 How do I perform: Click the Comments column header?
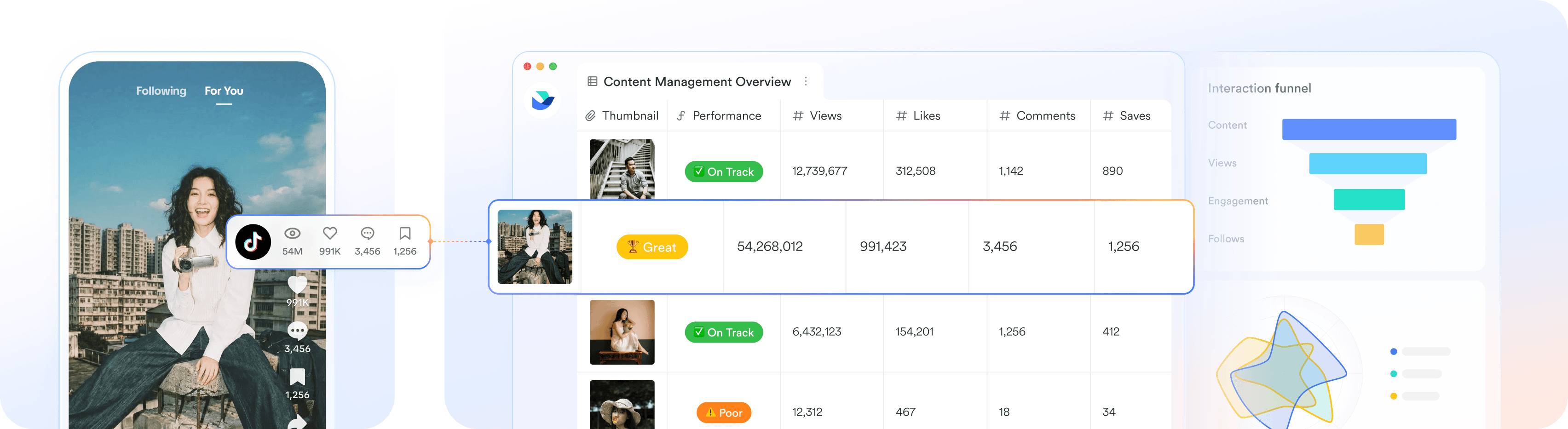click(1039, 115)
